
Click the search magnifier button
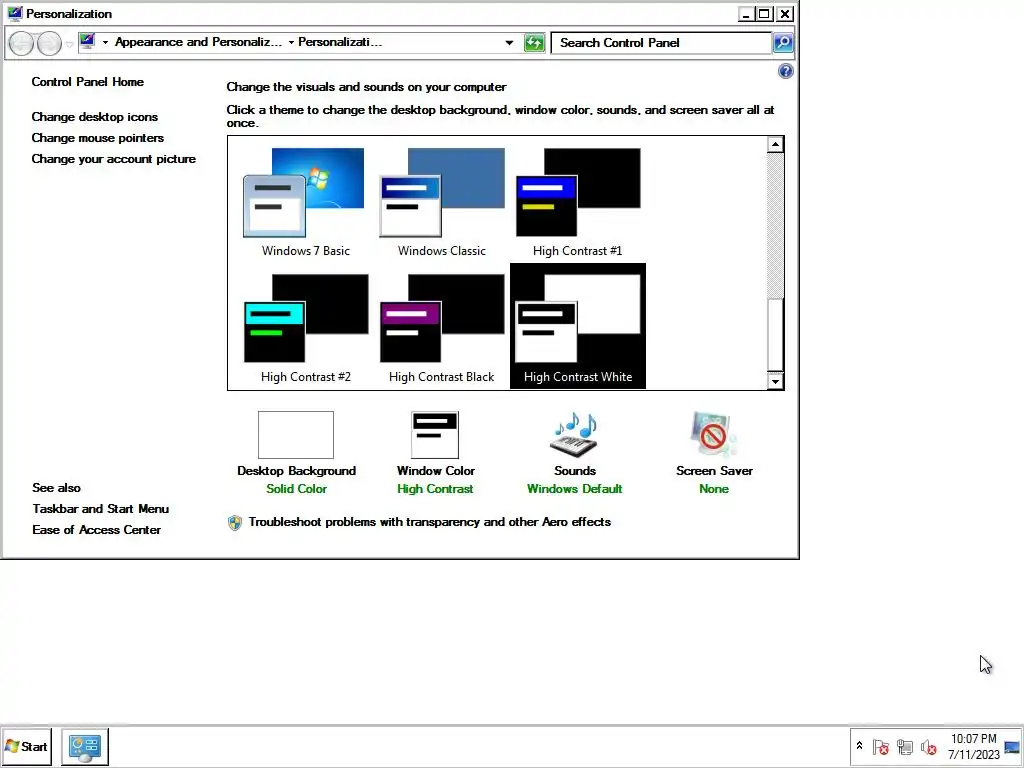pos(783,43)
